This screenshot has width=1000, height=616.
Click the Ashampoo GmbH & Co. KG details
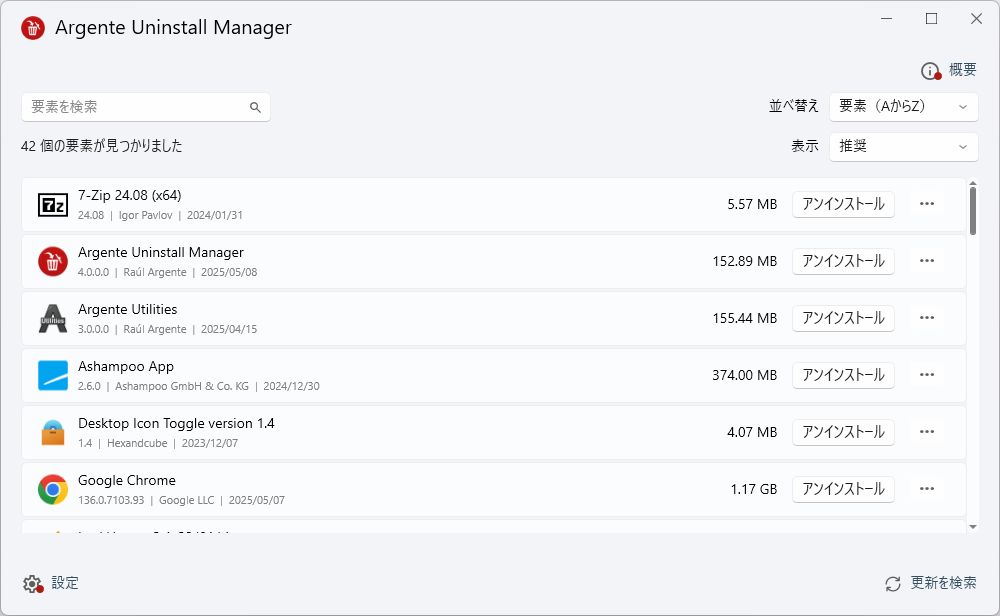coord(198,386)
